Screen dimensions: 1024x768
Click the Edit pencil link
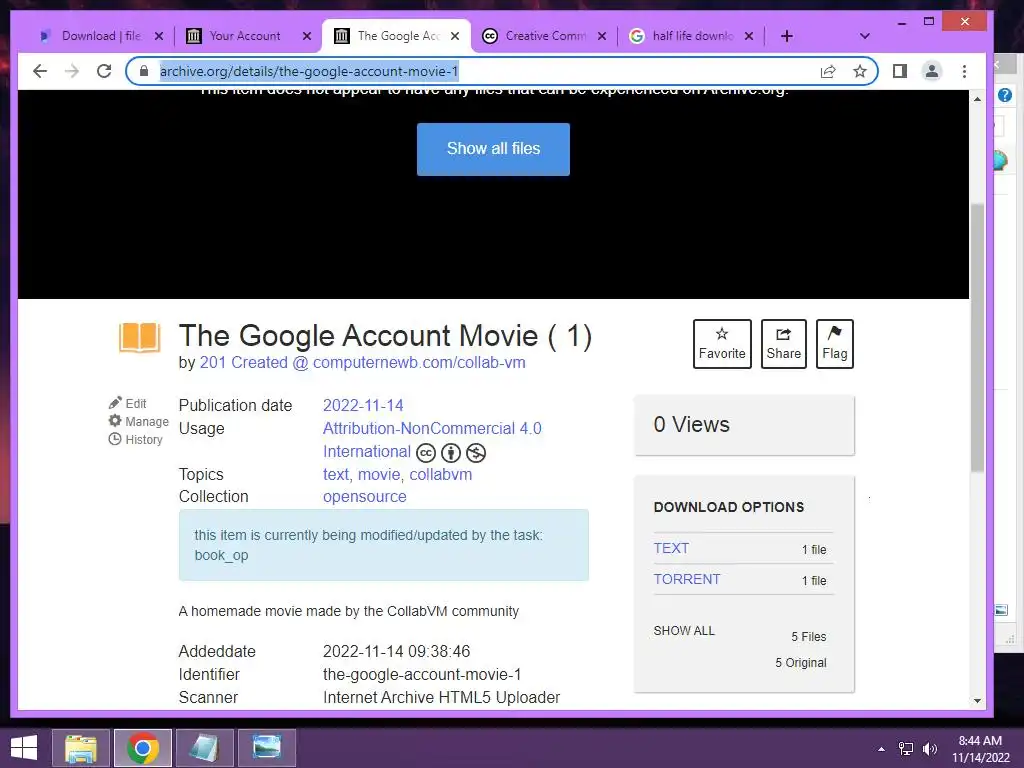[128, 403]
